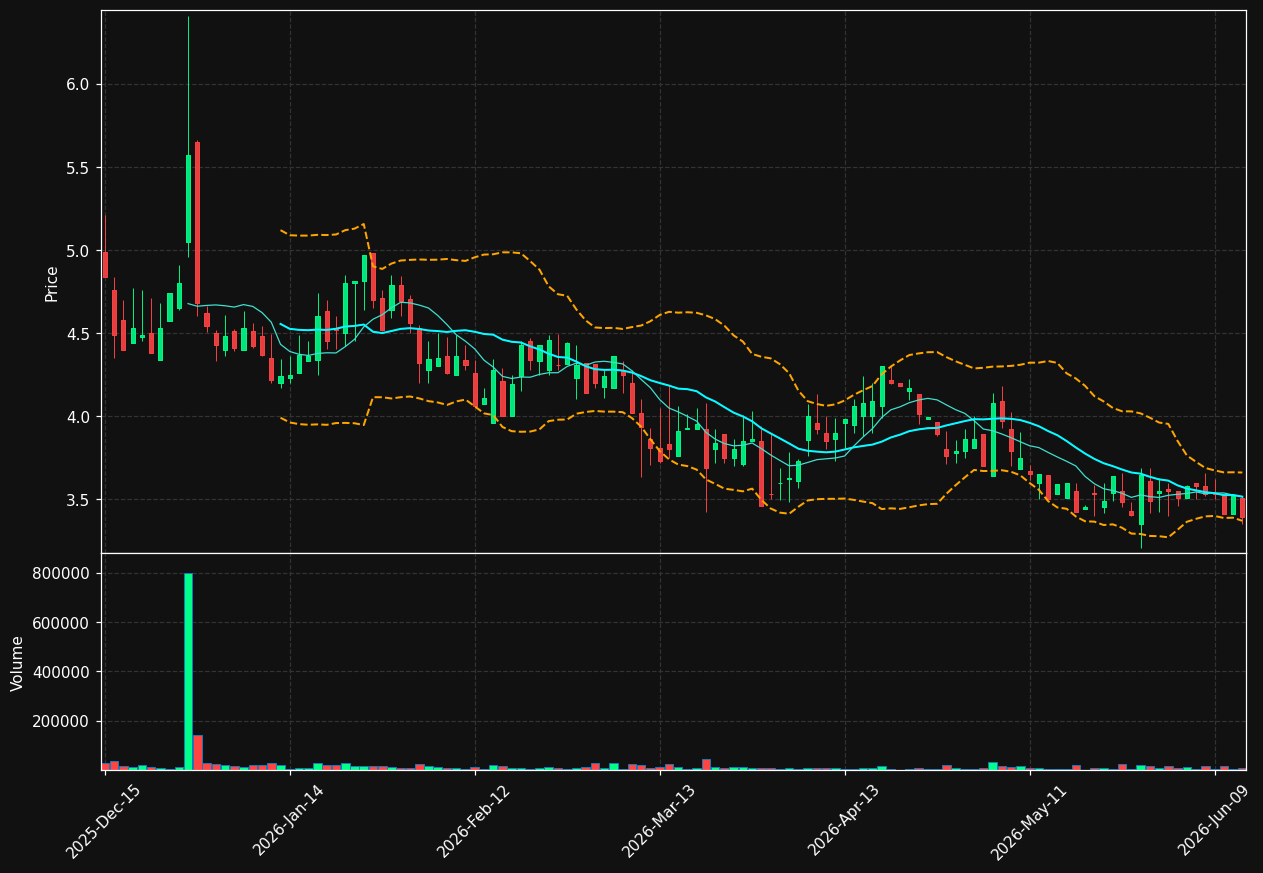
Task: Click the 4.0 price axis label
Action: click(78, 417)
